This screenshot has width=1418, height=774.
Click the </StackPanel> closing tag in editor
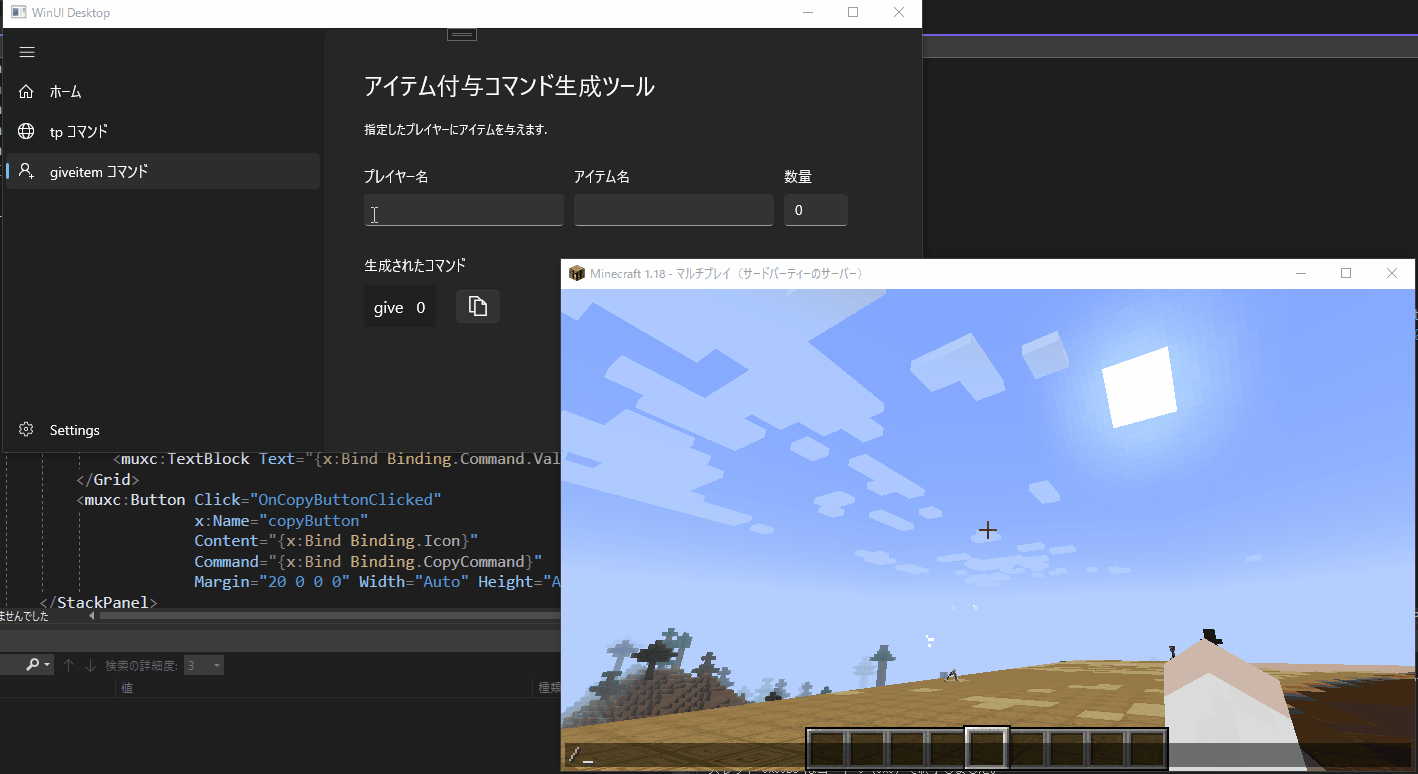click(99, 603)
